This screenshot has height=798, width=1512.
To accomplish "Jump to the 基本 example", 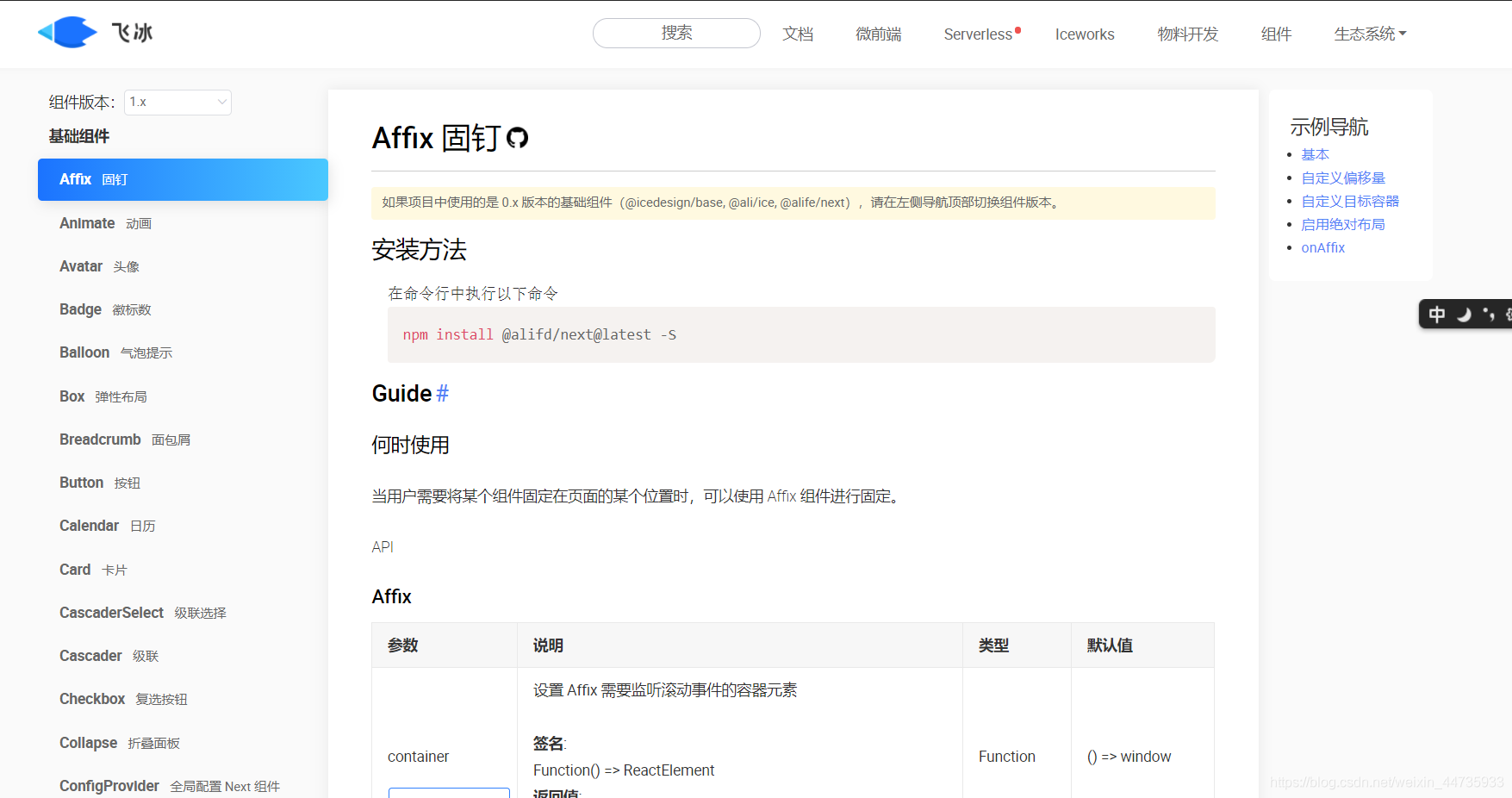I will [x=1315, y=154].
